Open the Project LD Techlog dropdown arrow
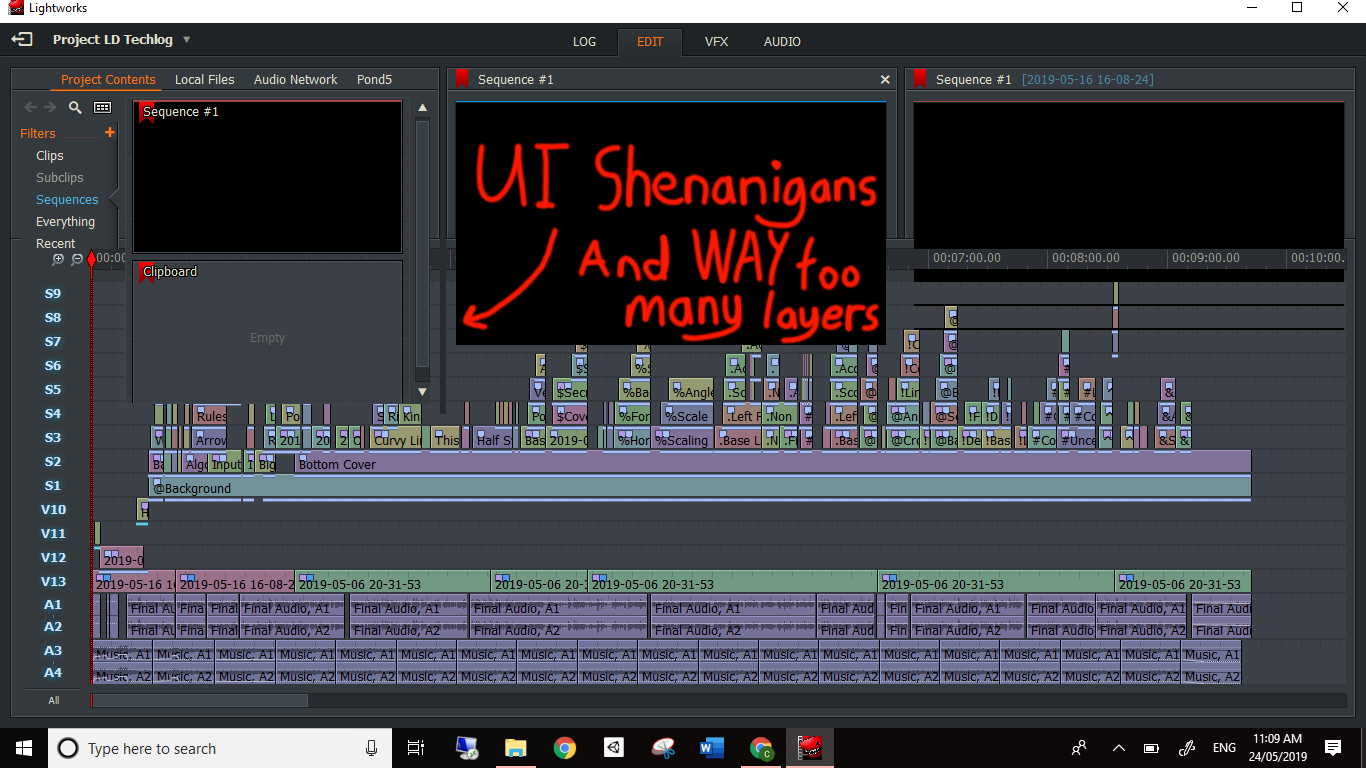This screenshot has height=768, width=1366. coord(186,40)
